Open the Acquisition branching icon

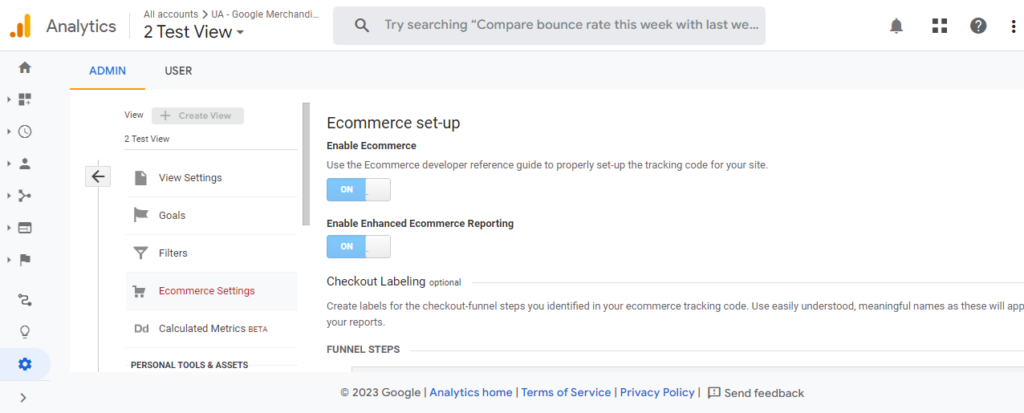point(25,195)
